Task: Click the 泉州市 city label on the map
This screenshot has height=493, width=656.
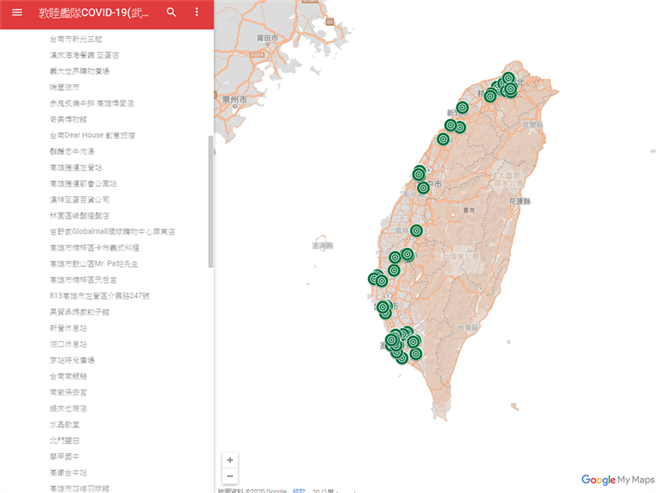Action: point(234,100)
